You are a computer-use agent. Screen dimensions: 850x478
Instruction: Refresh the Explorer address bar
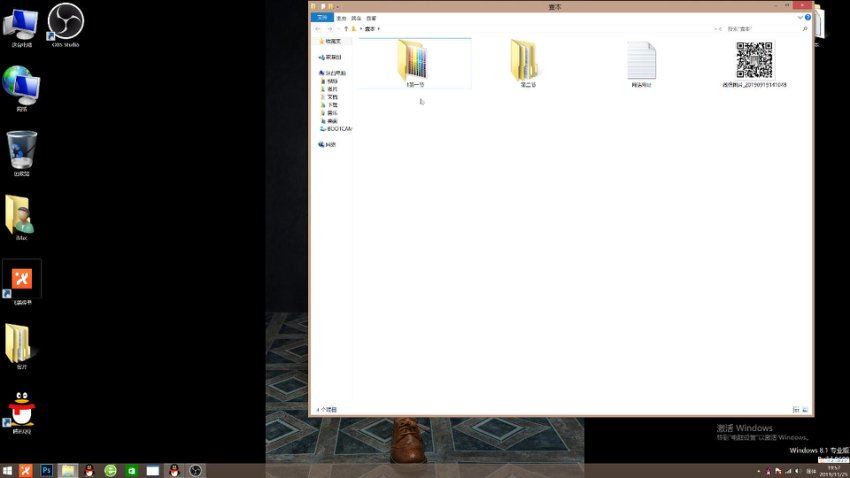tap(720, 29)
